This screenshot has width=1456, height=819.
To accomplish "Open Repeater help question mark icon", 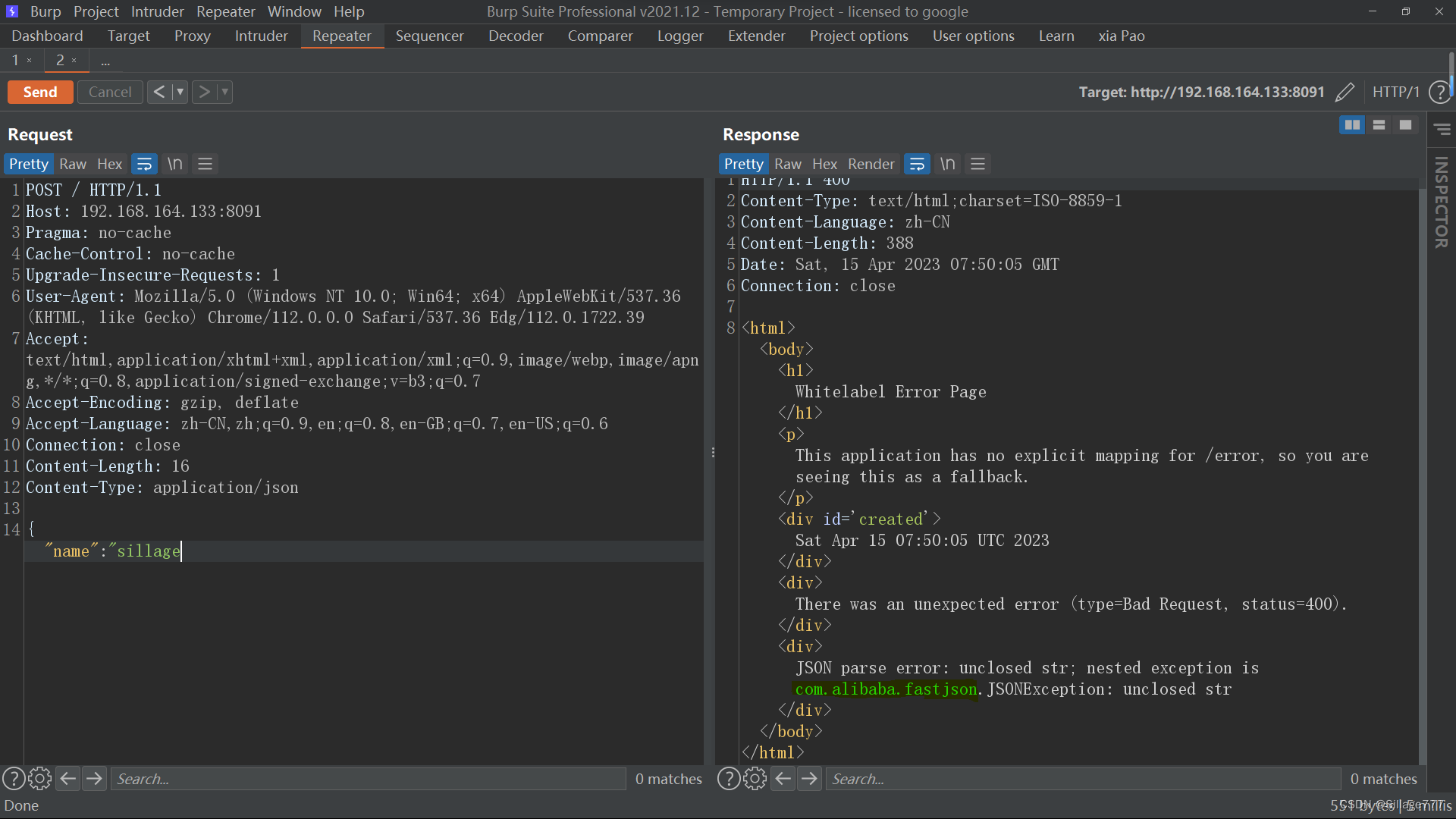I will (1439, 93).
